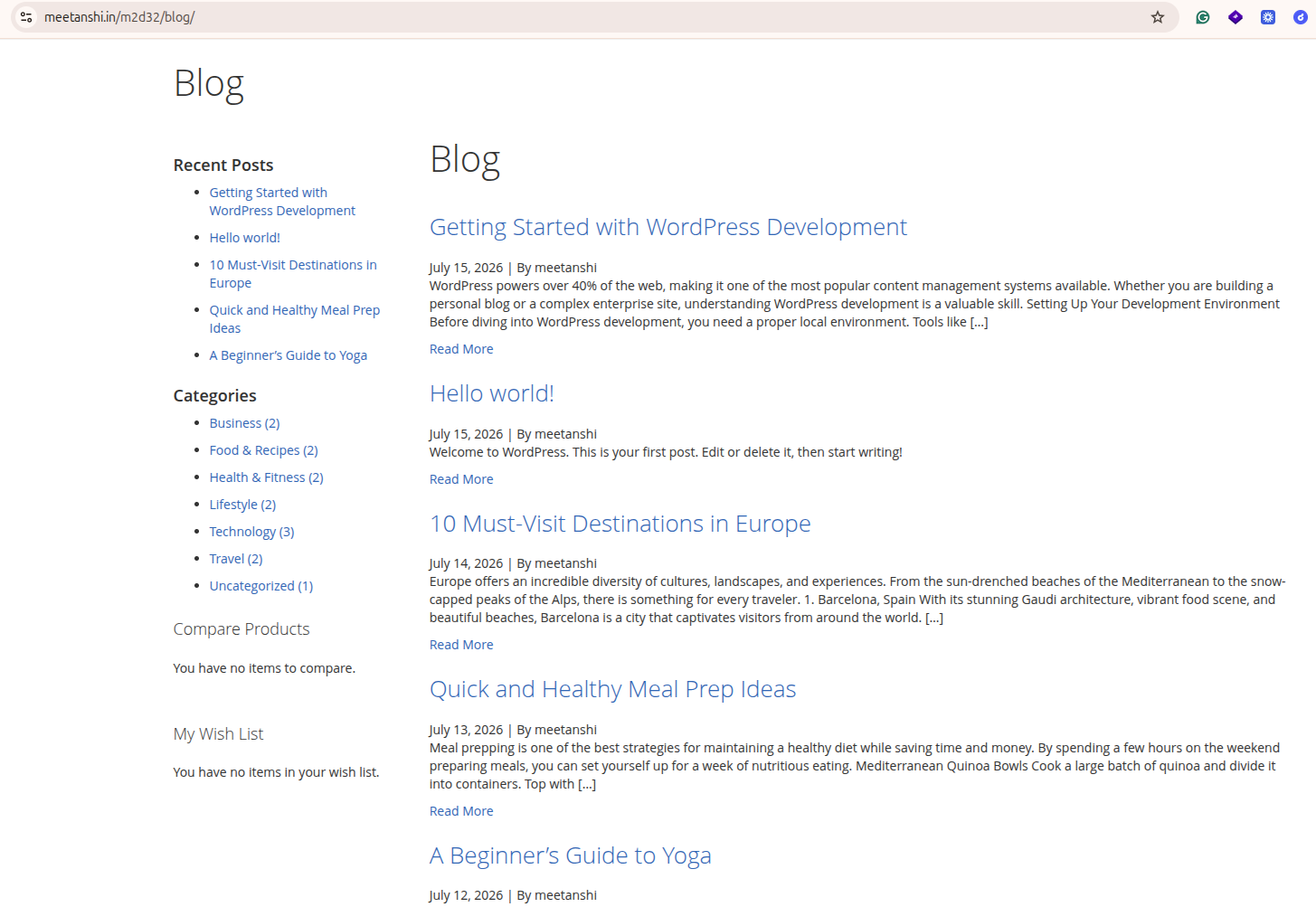Image resolution: width=1316 pixels, height=907 pixels.
Task: Click text 'You have no items to compare.'
Action: coord(264,668)
